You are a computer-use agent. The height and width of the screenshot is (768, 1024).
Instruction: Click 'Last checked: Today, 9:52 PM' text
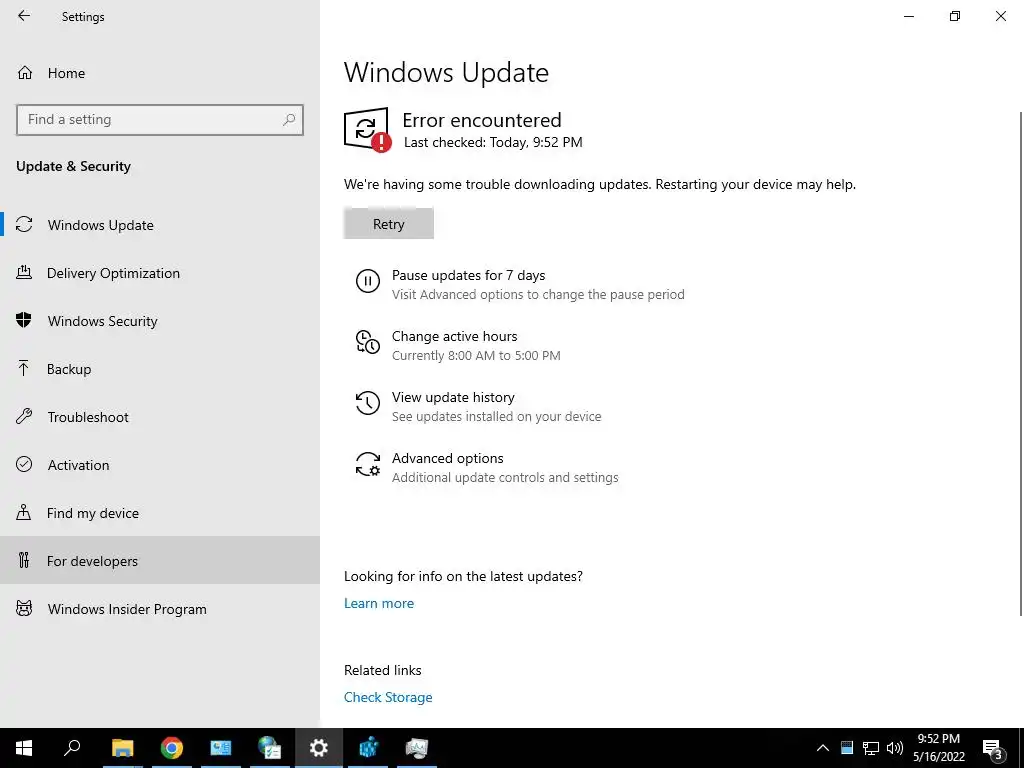click(x=493, y=142)
